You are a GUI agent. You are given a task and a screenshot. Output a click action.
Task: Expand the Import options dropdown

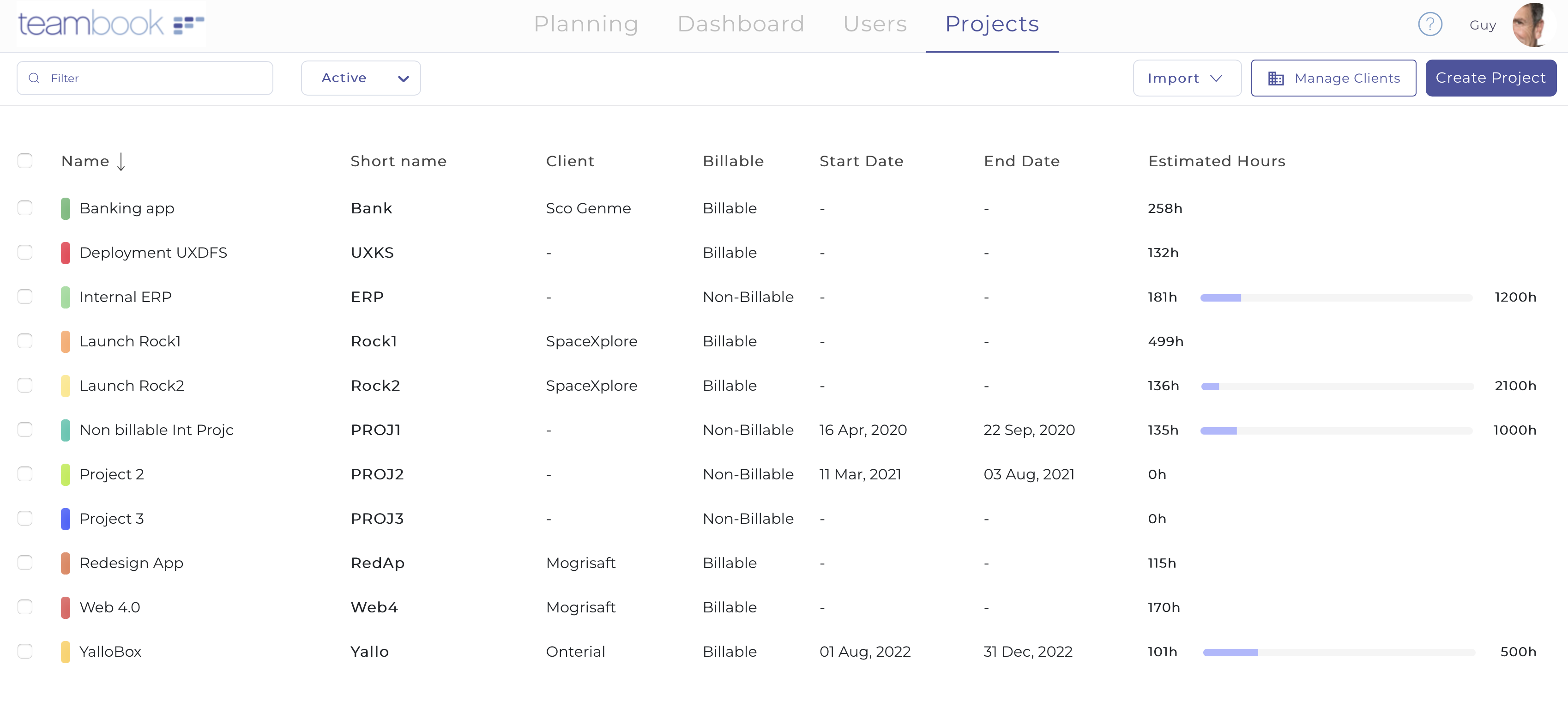[1186, 78]
